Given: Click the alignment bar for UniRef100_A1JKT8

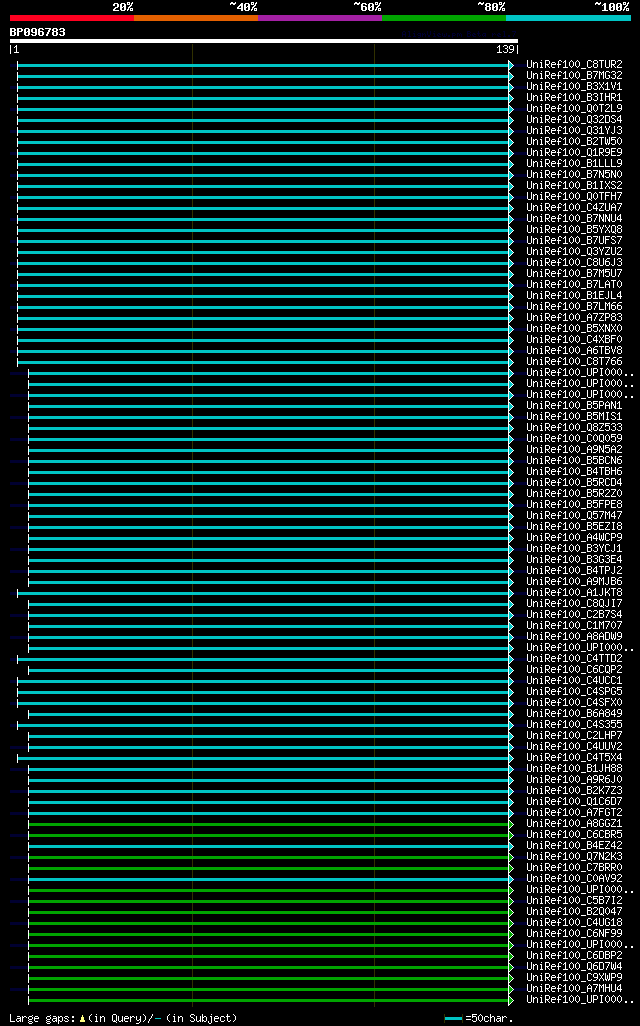Looking at the screenshot, I should 264,593.
